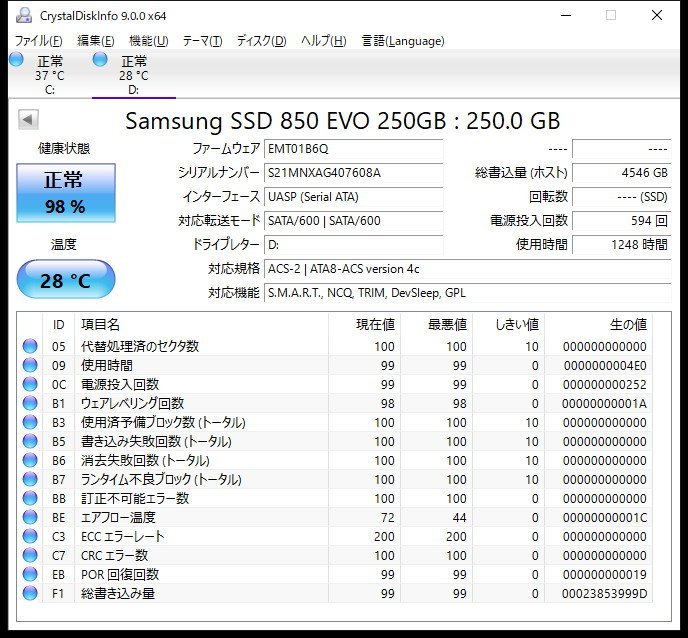Click the blue status orb for drive D:
The image size is (688, 638).
click(100, 59)
